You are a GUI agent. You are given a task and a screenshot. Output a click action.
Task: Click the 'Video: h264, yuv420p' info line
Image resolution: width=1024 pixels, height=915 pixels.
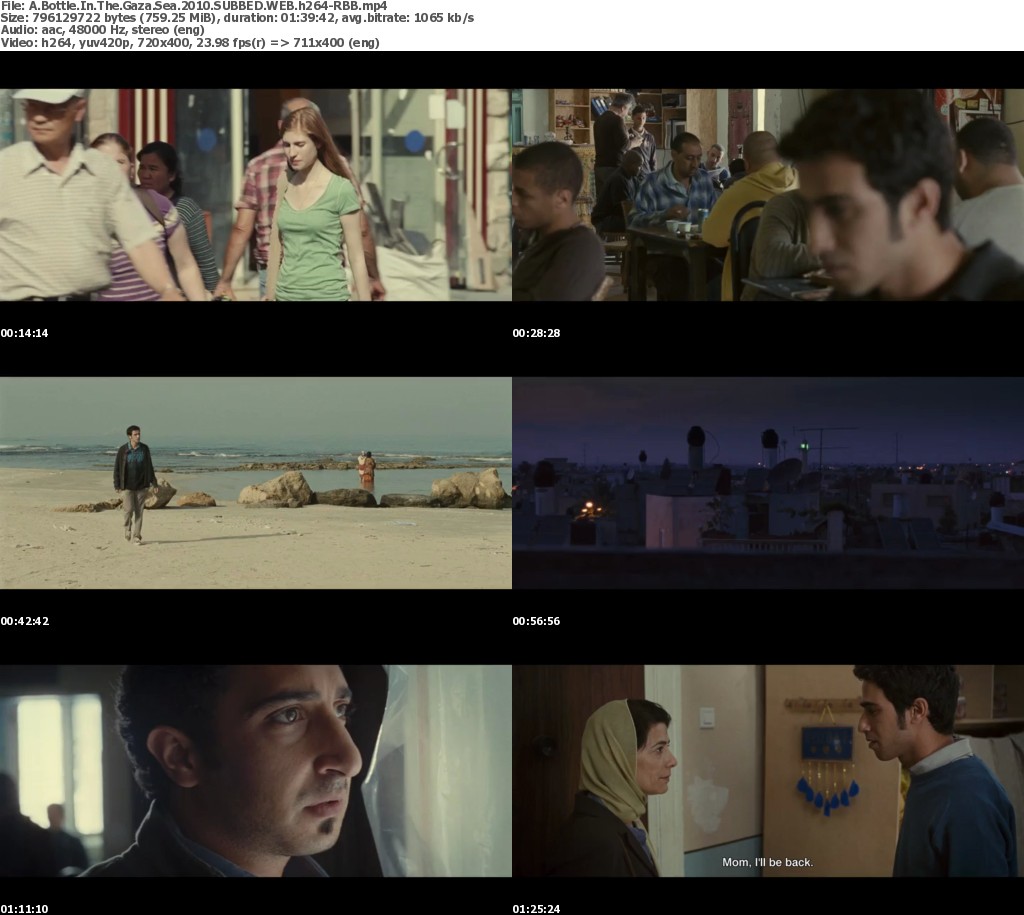190,42
